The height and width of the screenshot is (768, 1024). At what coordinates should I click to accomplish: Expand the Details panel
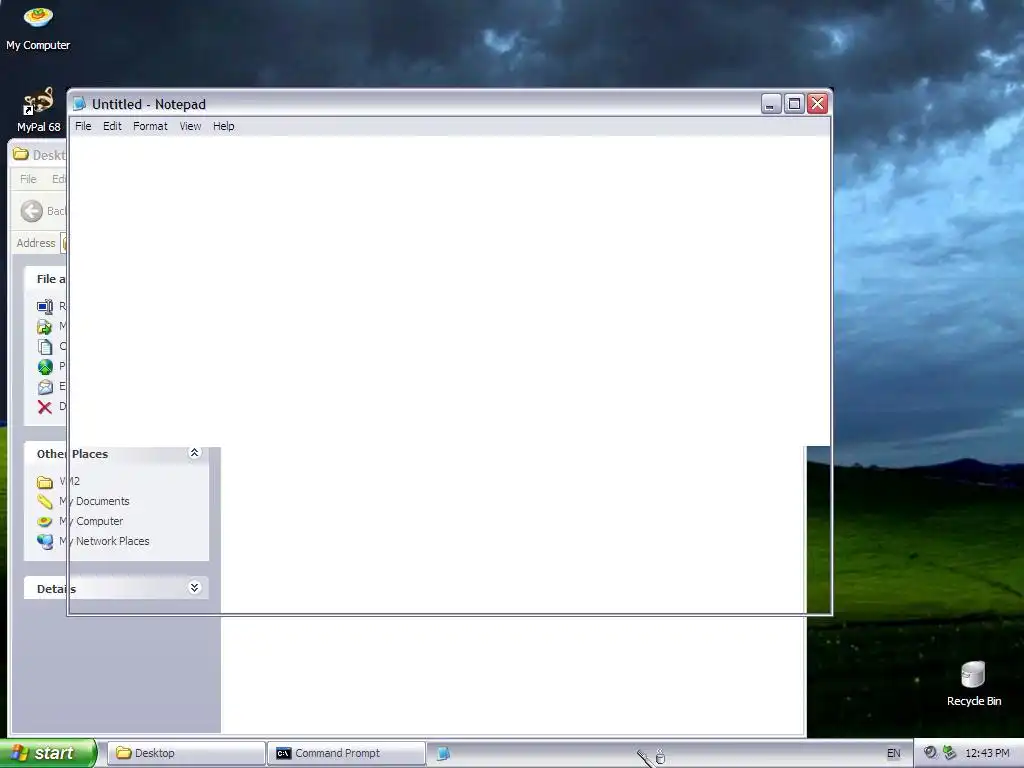click(x=194, y=588)
